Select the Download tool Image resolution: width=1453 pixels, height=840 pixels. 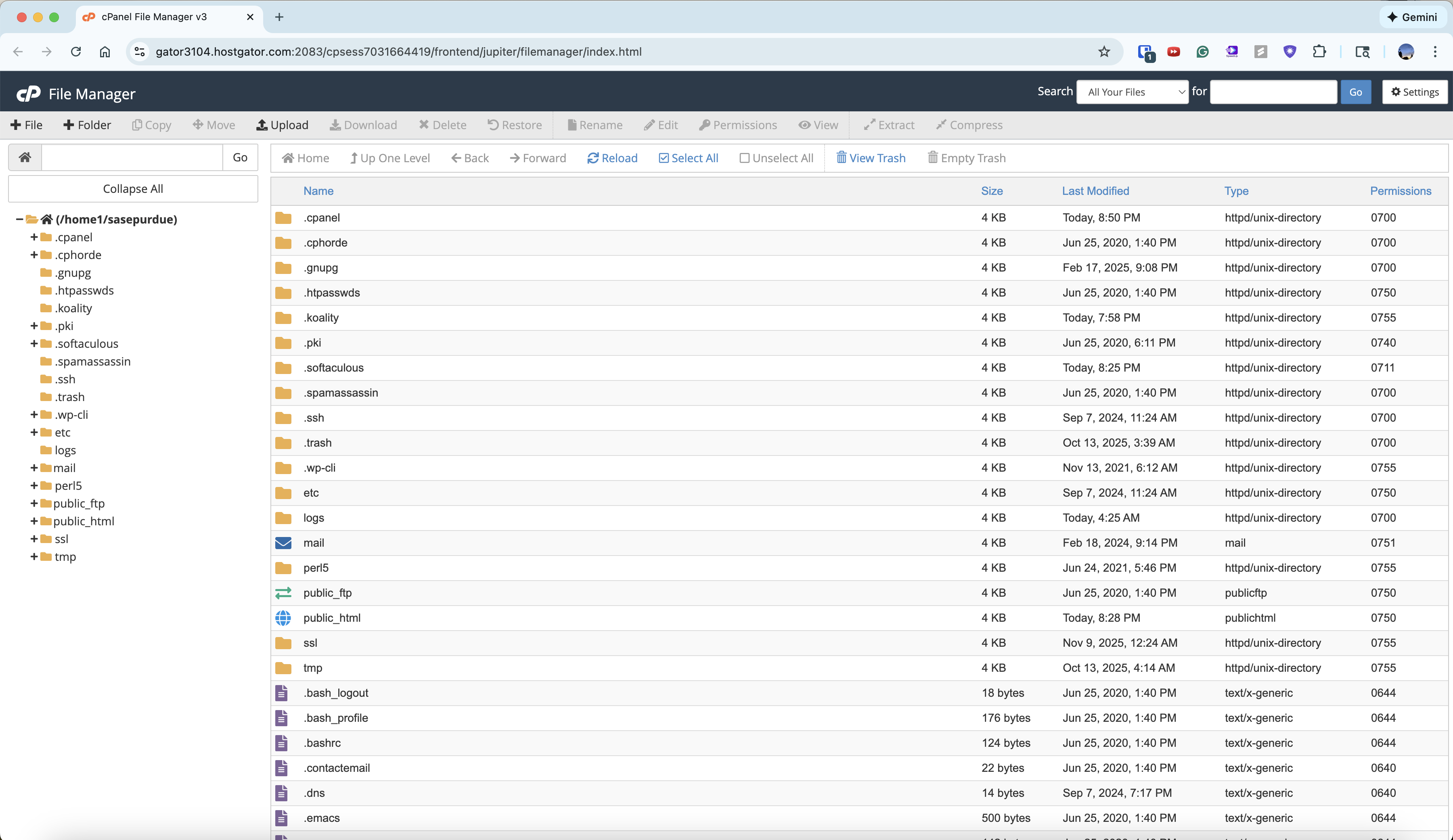click(x=363, y=125)
